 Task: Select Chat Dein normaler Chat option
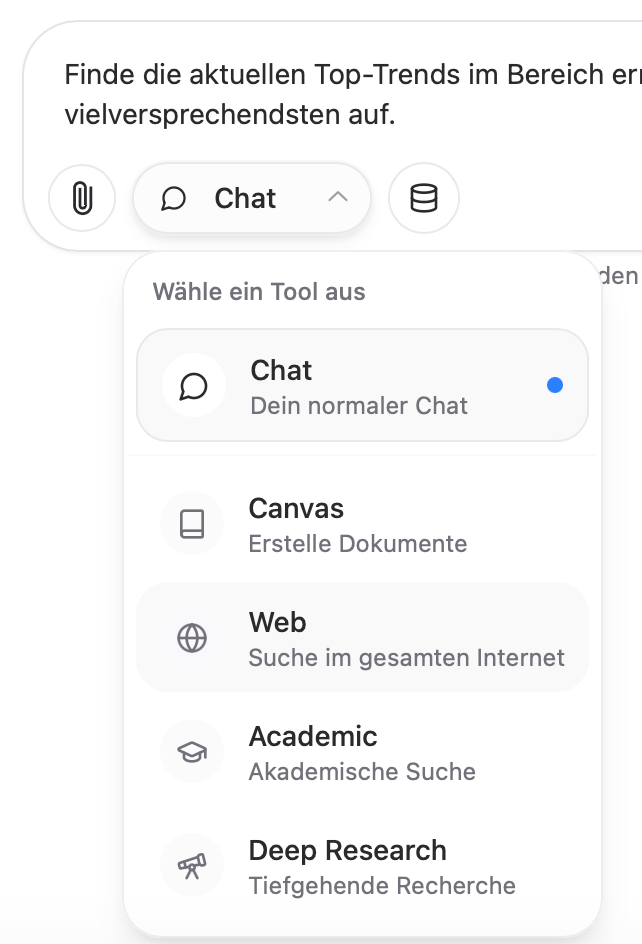pos(362,385)
